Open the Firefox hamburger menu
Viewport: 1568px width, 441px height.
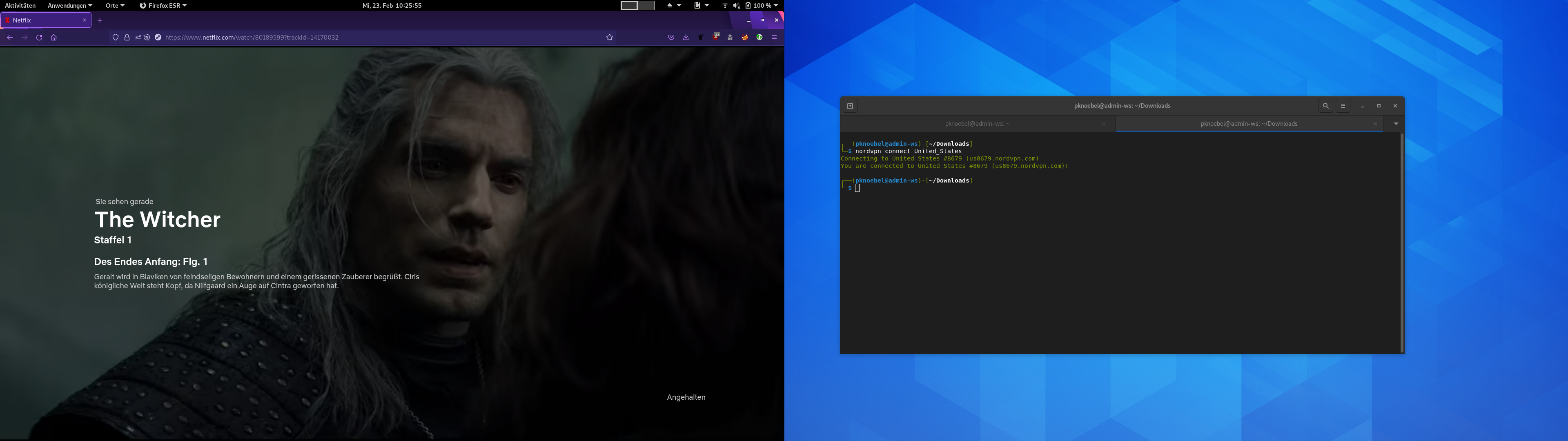[x=774, y=38]
